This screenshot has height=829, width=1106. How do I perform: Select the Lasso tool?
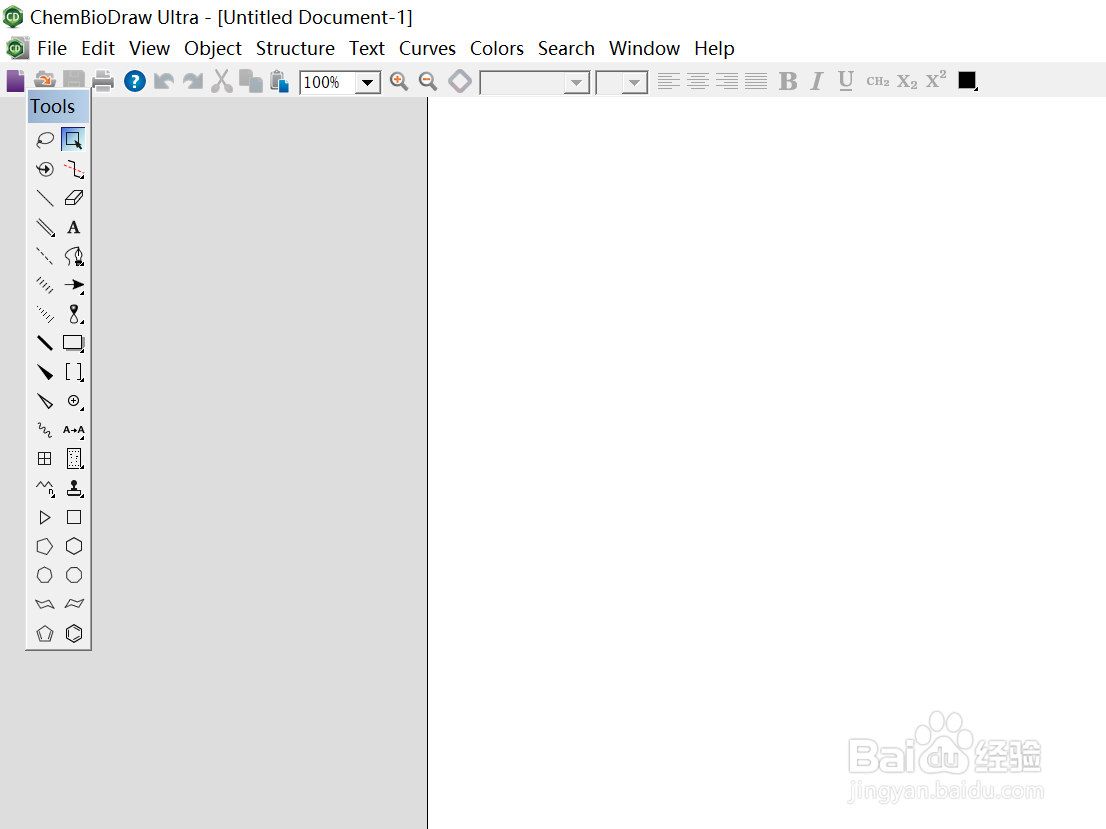[x=44, y=140]
